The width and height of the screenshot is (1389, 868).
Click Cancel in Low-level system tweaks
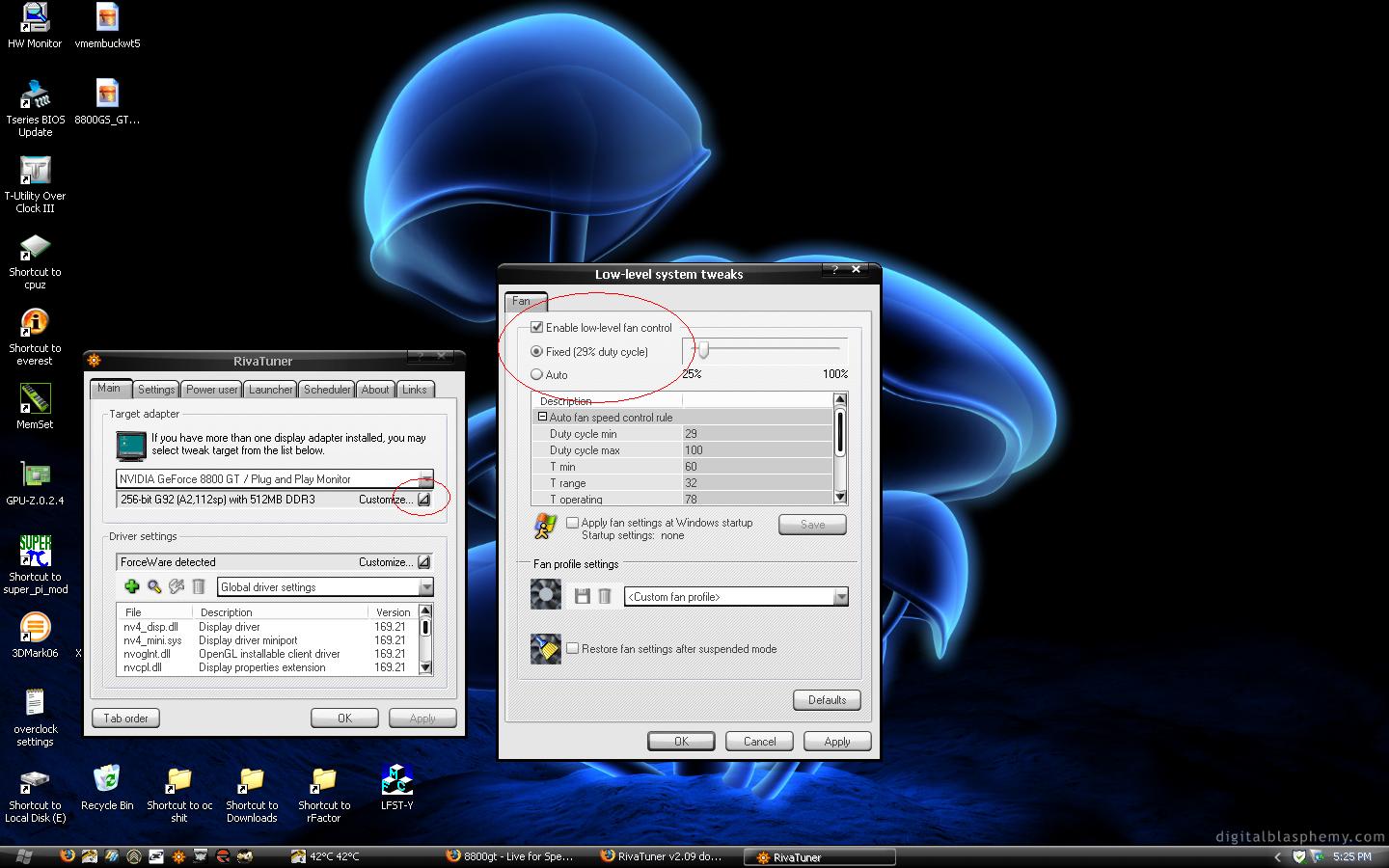(759, 742)
